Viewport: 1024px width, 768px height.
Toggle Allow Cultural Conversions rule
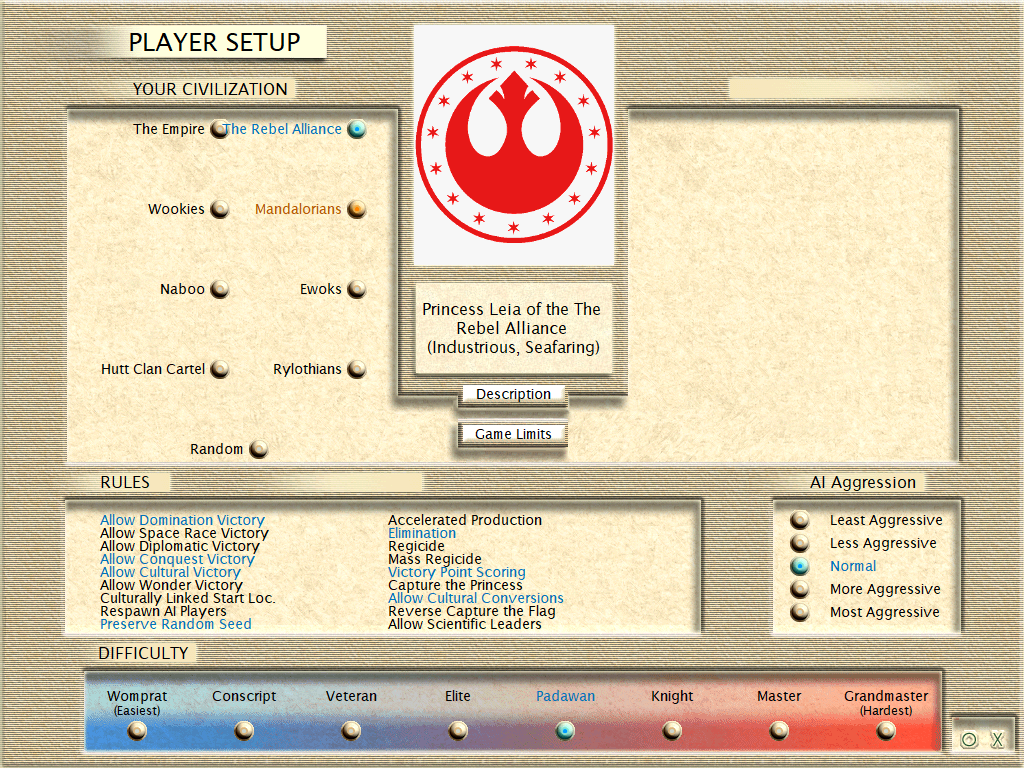click(x=475, y=598)
